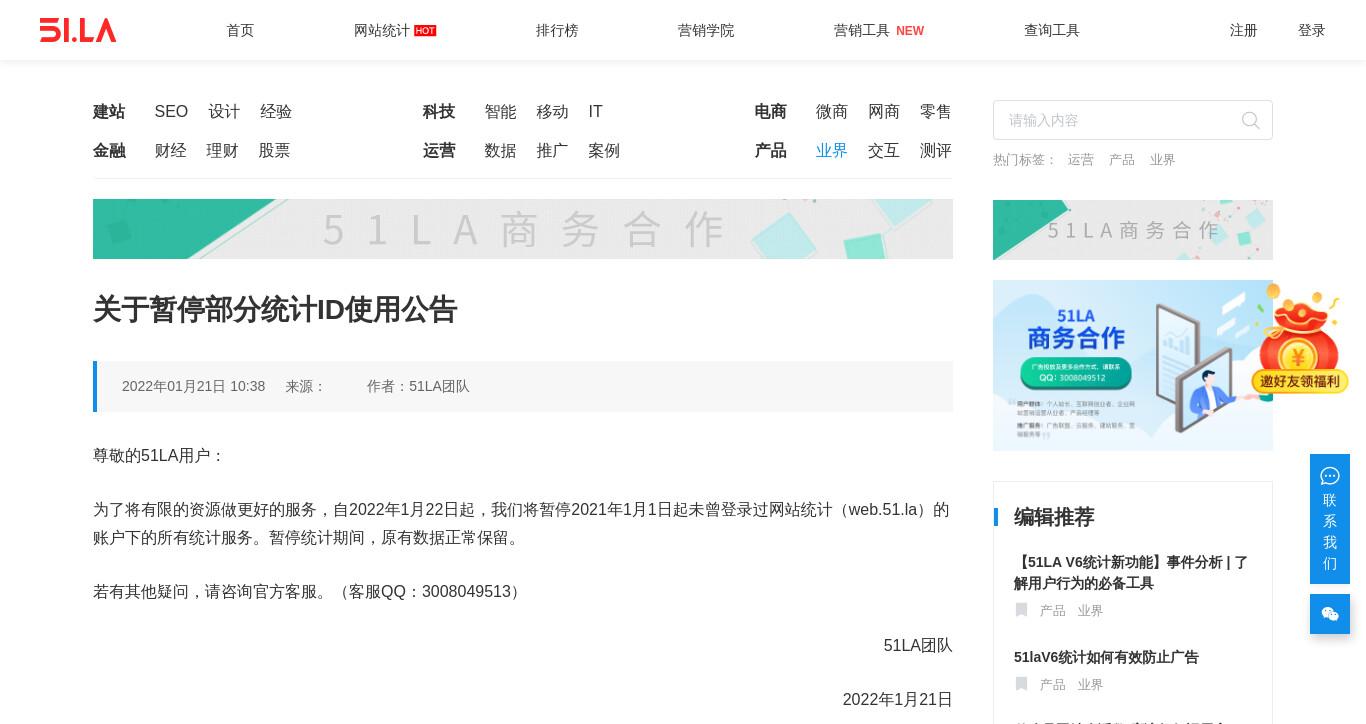Click the 业界 hot tag under search
The width and height of the screenshot is (1366, 724).
[x=1162, y=160]
